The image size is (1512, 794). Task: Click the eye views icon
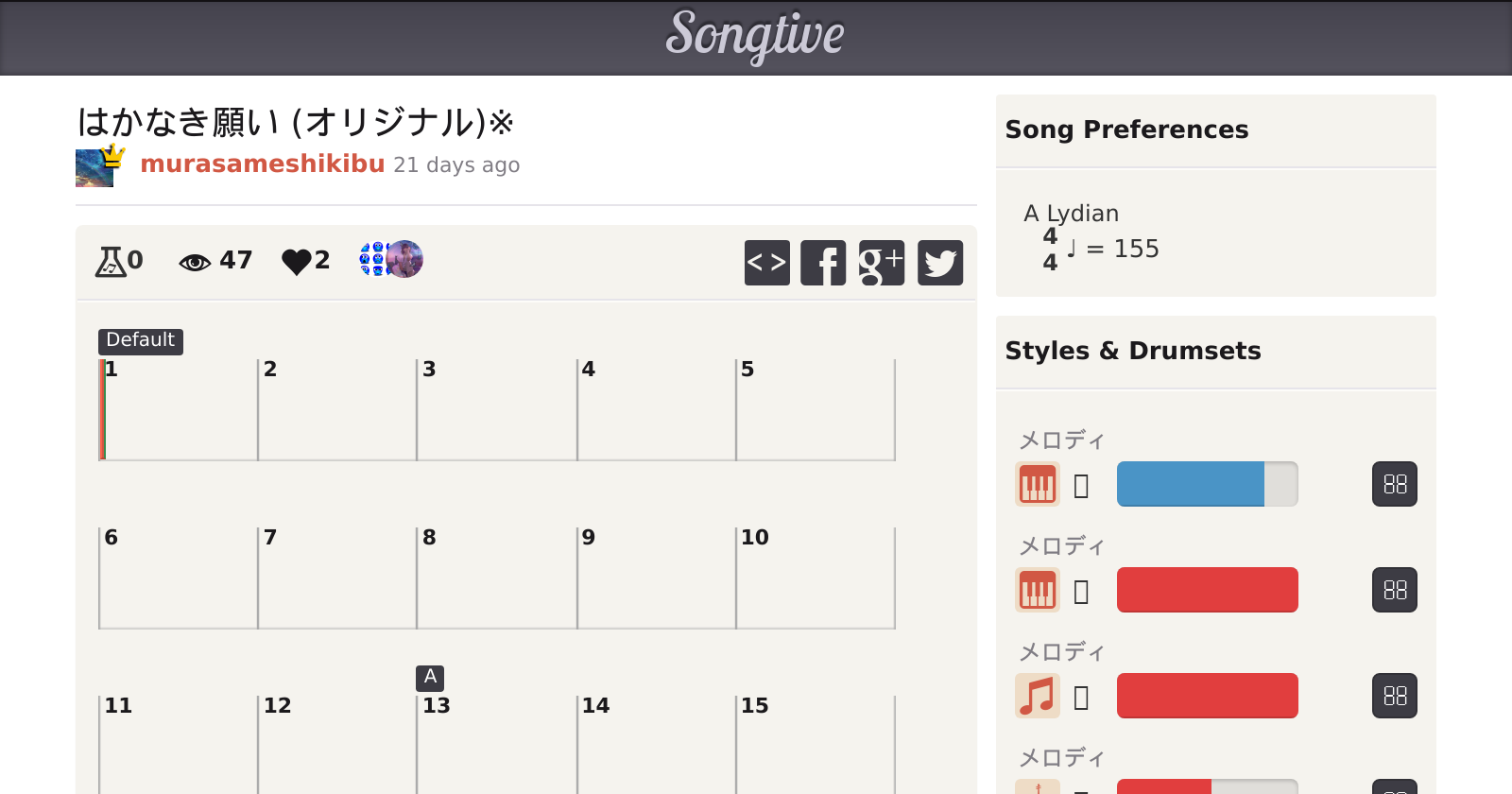click(195, 262)
